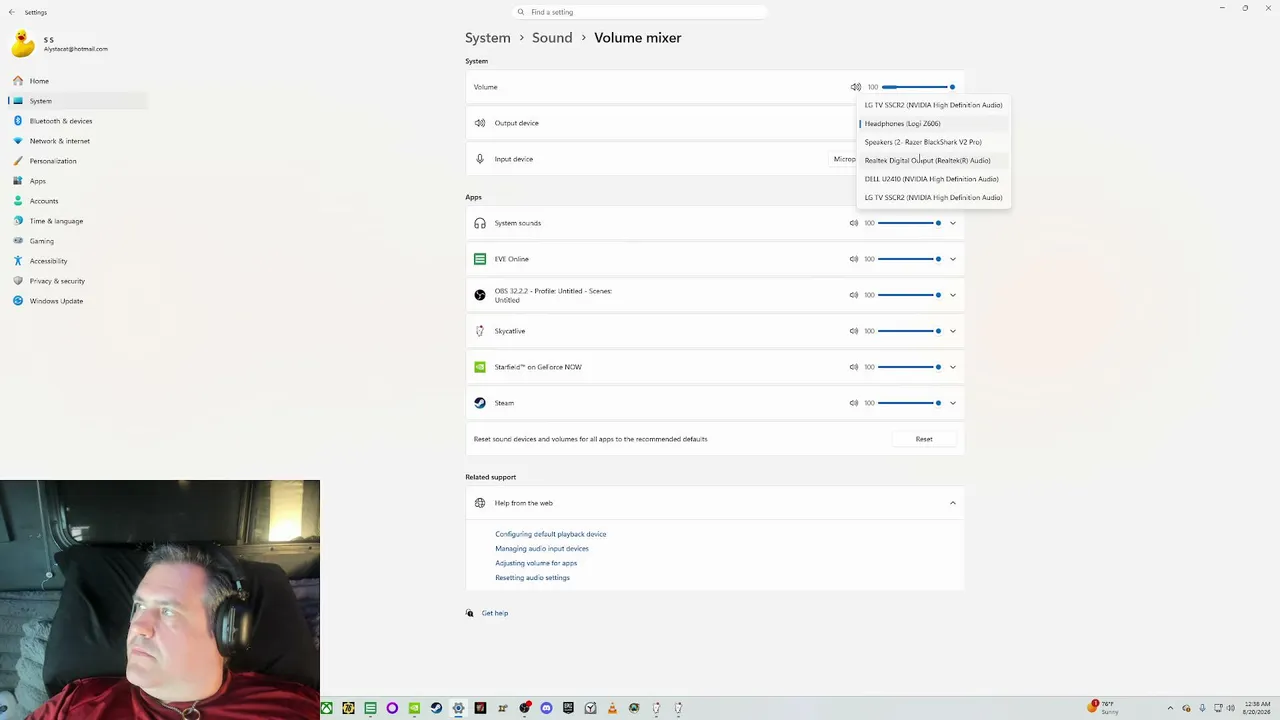Click the Get help link
Image resolution: width=1280 pixels, height=720 pixels.
[x=495, y=613]
